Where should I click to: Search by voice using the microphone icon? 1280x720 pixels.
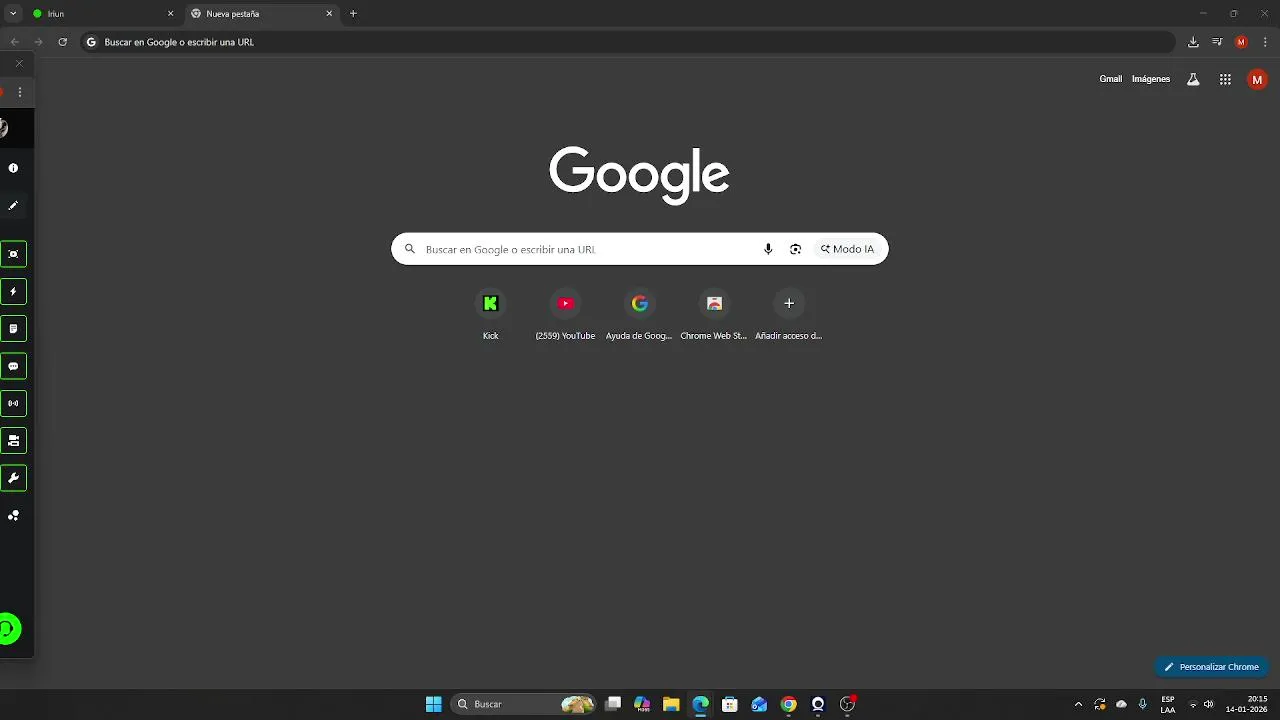click(768, 249)
